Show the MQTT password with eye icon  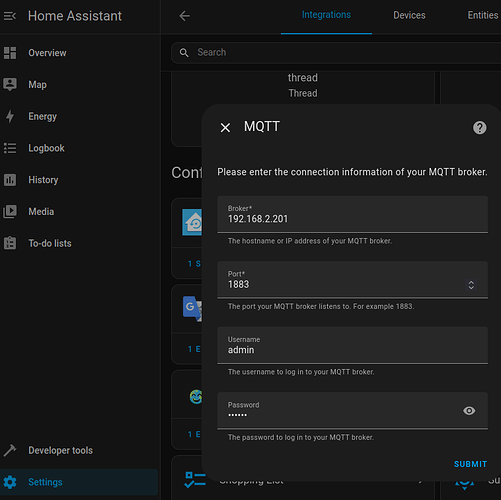click(x=469, y=411)
